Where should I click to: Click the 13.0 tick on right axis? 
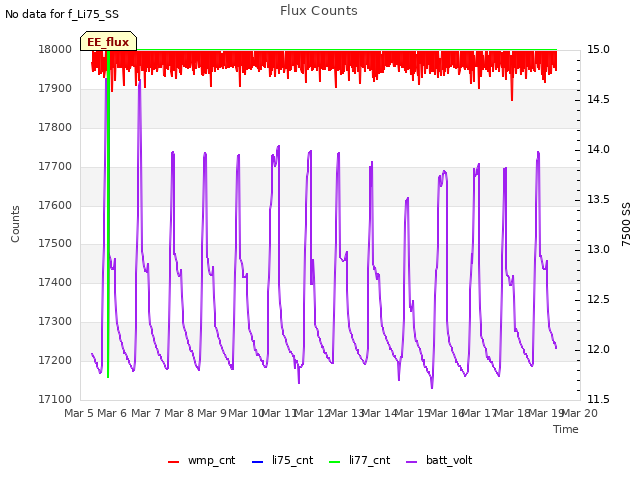pos(598,249)
